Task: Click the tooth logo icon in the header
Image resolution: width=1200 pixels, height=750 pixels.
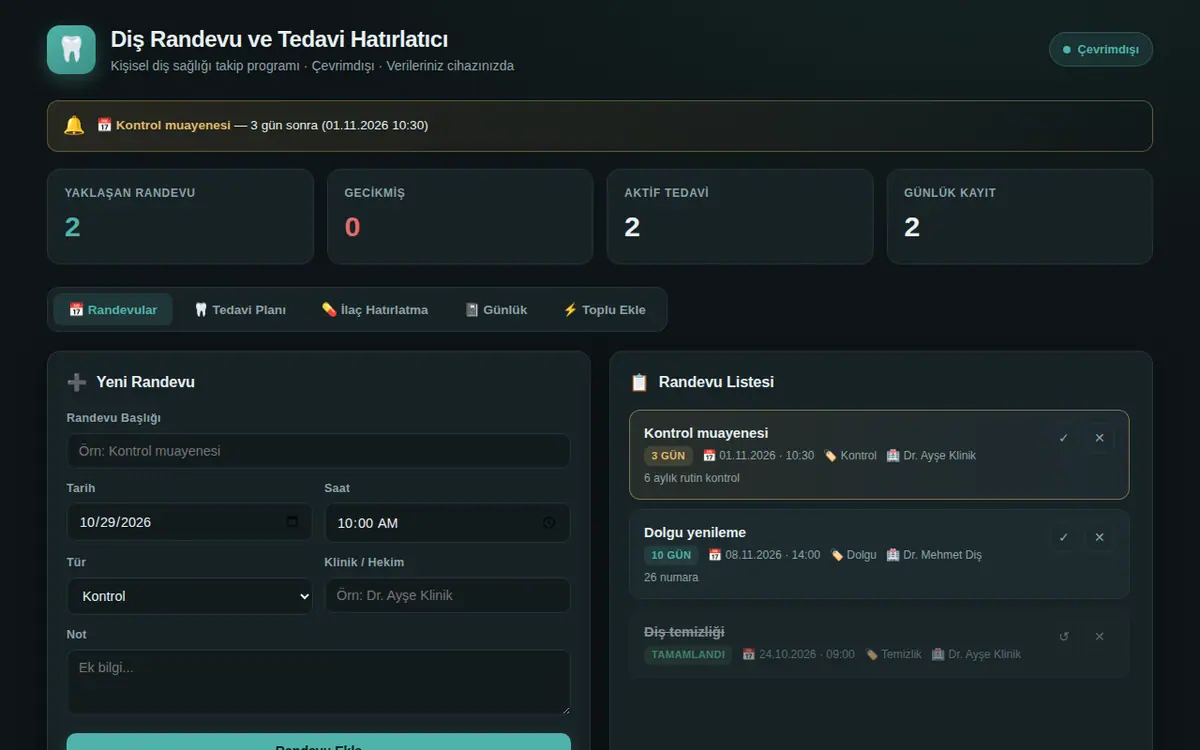Action: tap(71, 50)
